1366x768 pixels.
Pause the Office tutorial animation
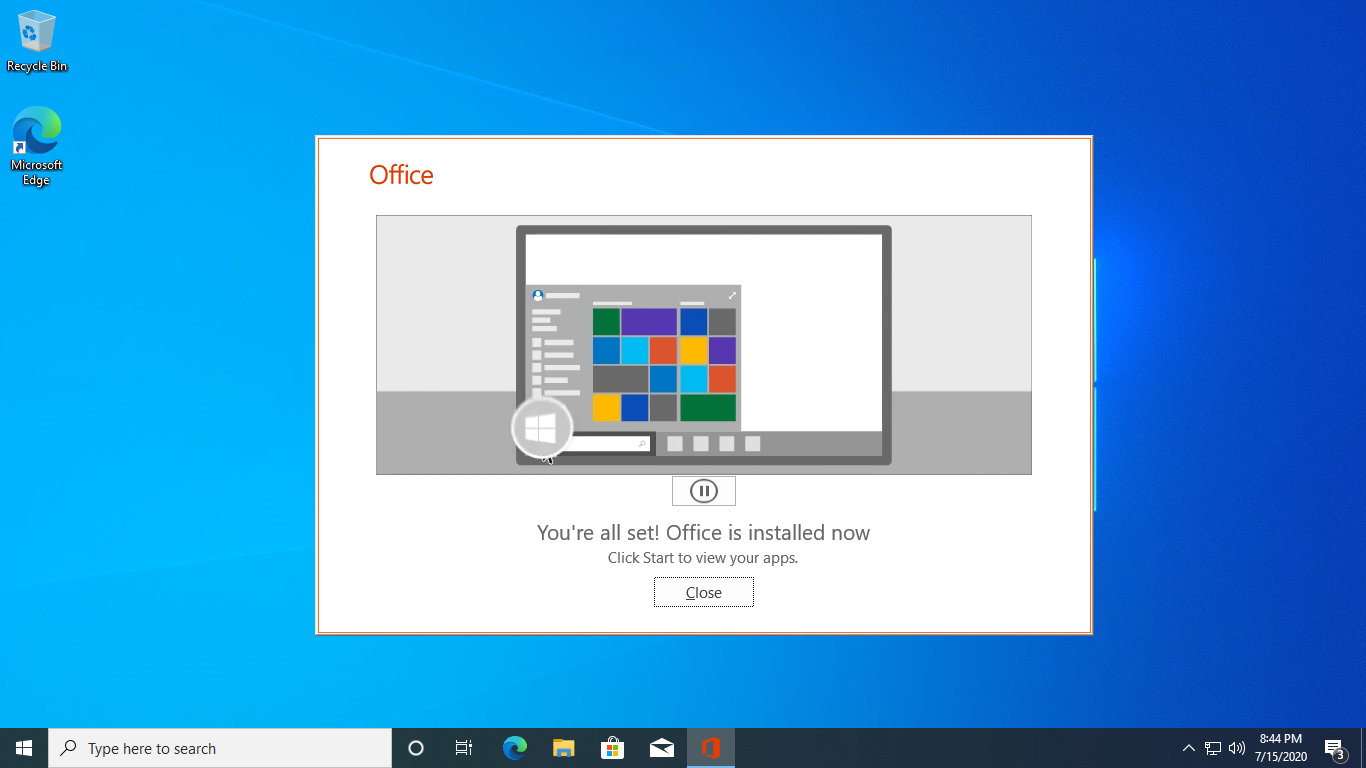coord(703,491)
